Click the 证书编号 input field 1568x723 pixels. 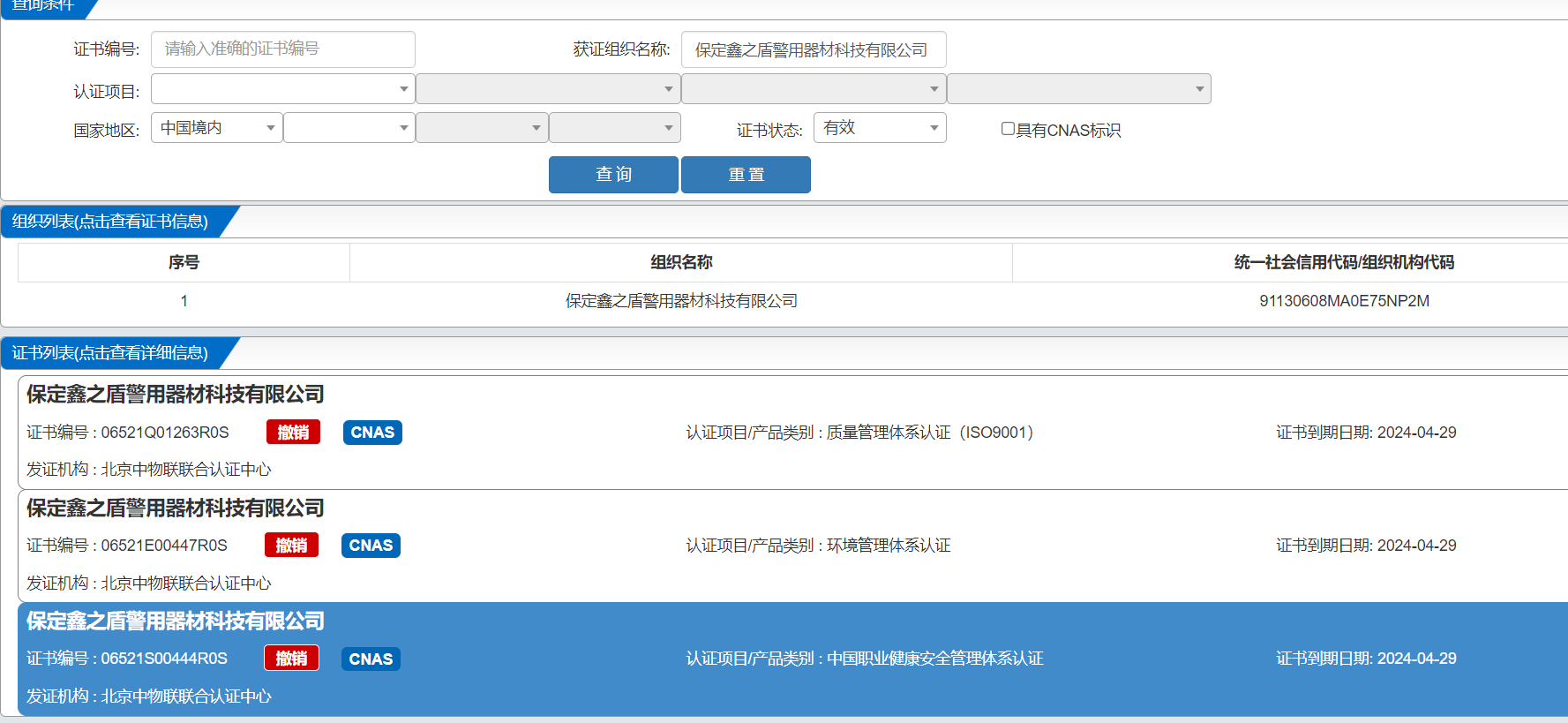(283, 49)
